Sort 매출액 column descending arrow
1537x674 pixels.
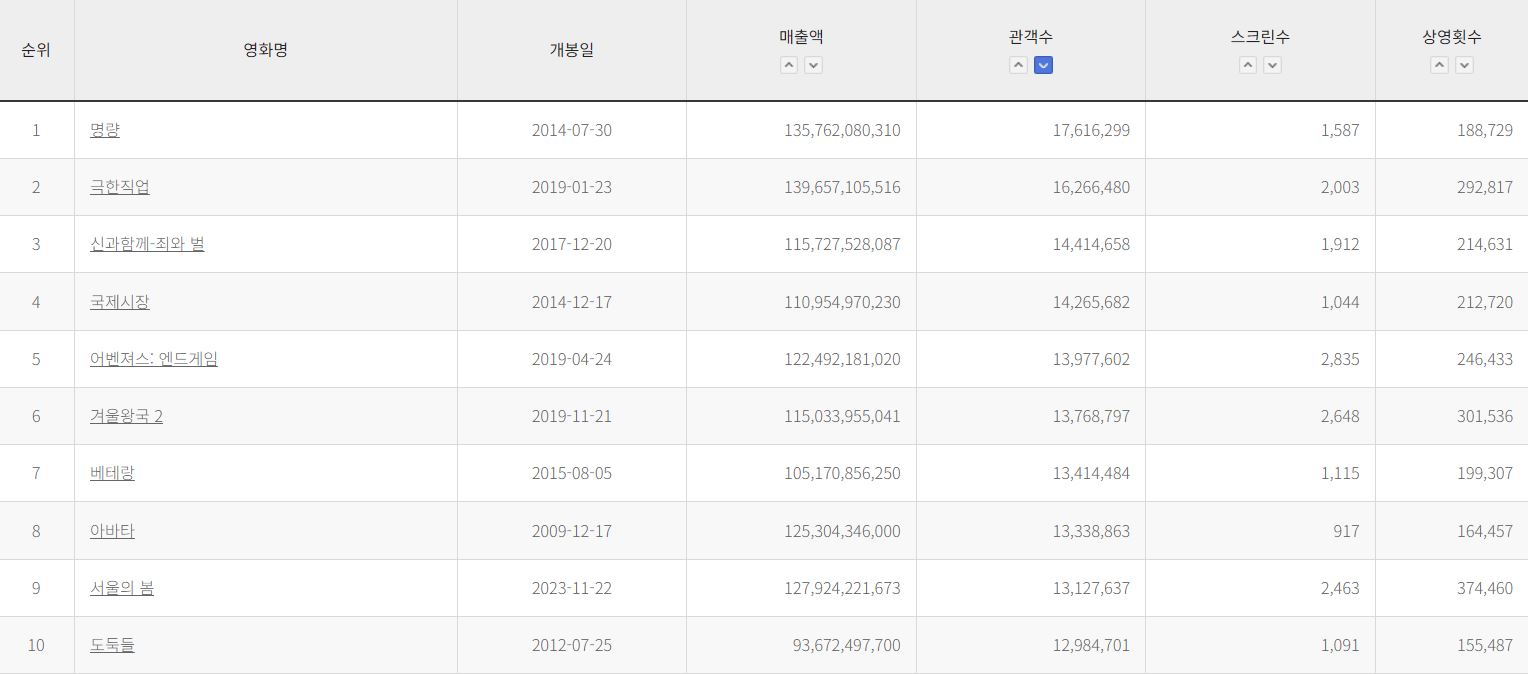(814, 65)
